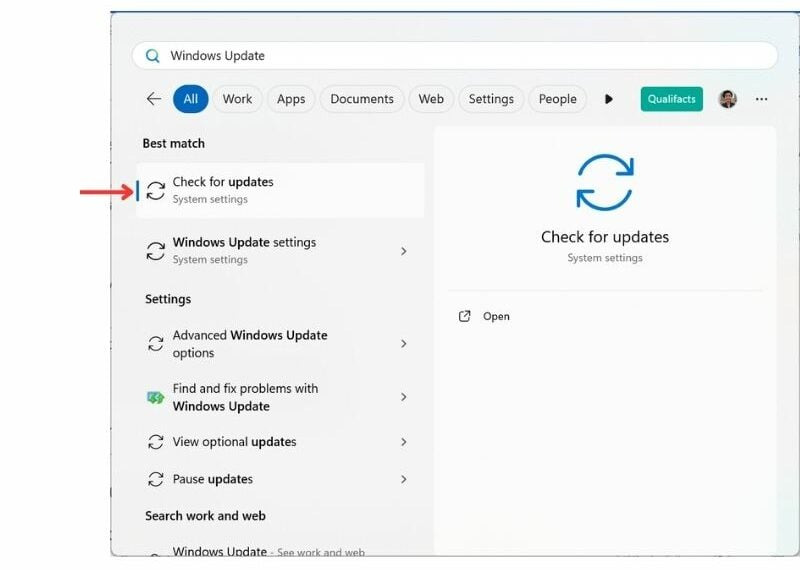Click the sync icon beside View optional updates
800x570 pixels.
tap(156, 442)
